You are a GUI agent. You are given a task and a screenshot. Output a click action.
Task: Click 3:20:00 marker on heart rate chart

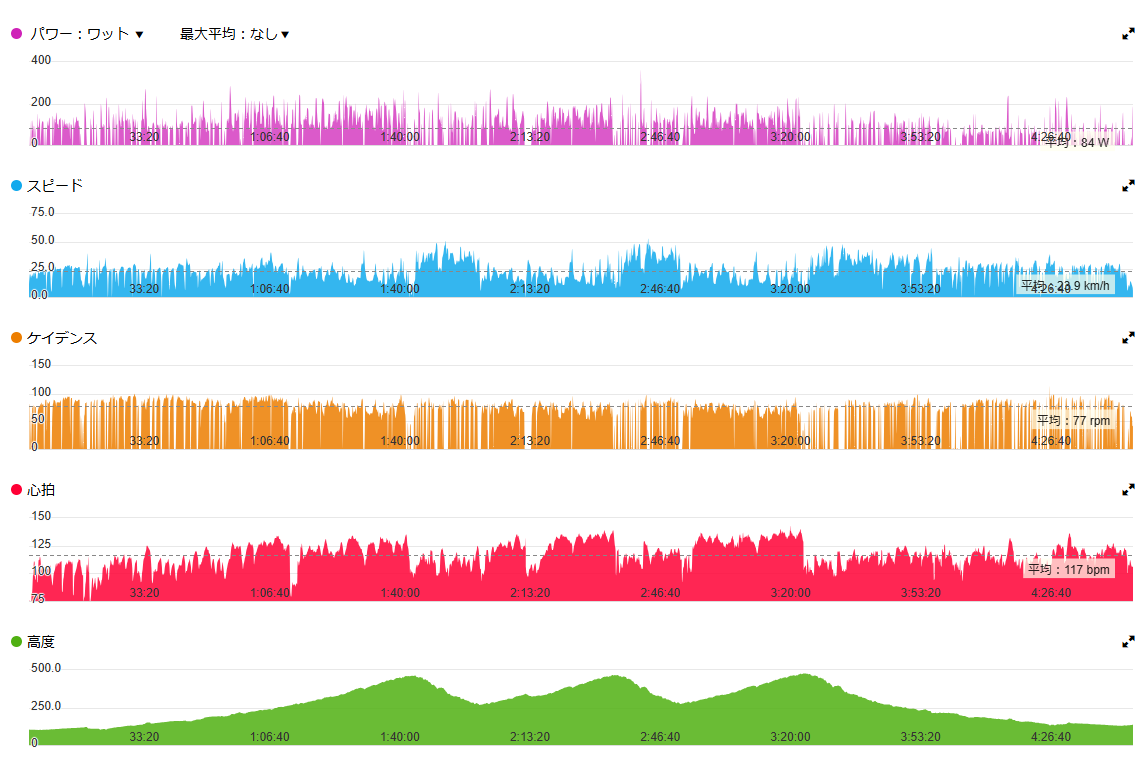(x=790, y=592)
